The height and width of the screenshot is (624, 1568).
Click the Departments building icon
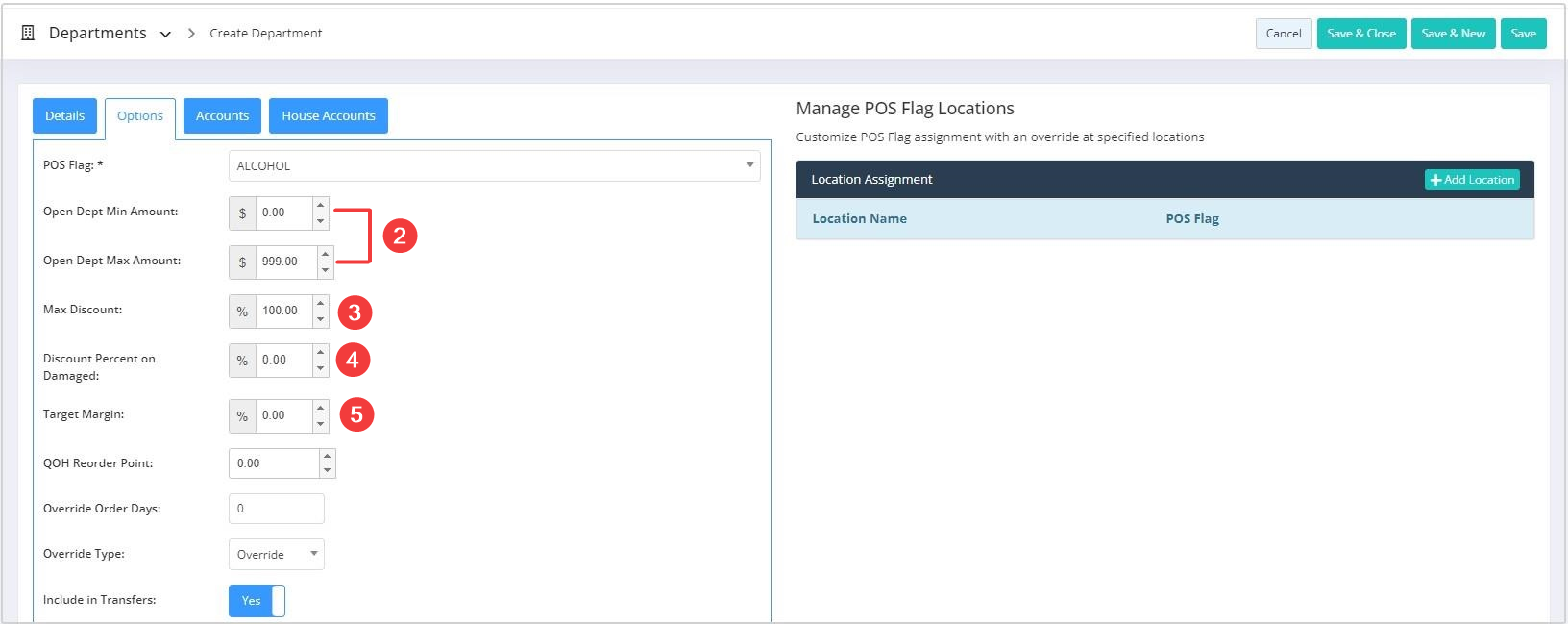(28, 33)
